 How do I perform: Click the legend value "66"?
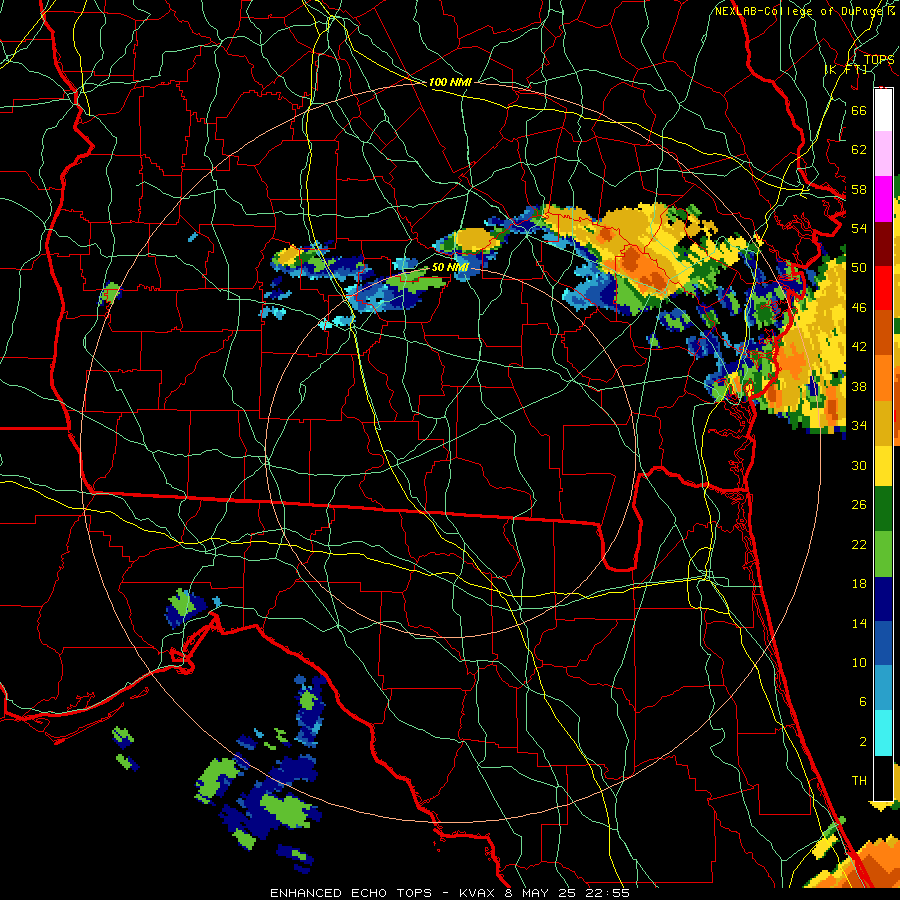(859, 110)
